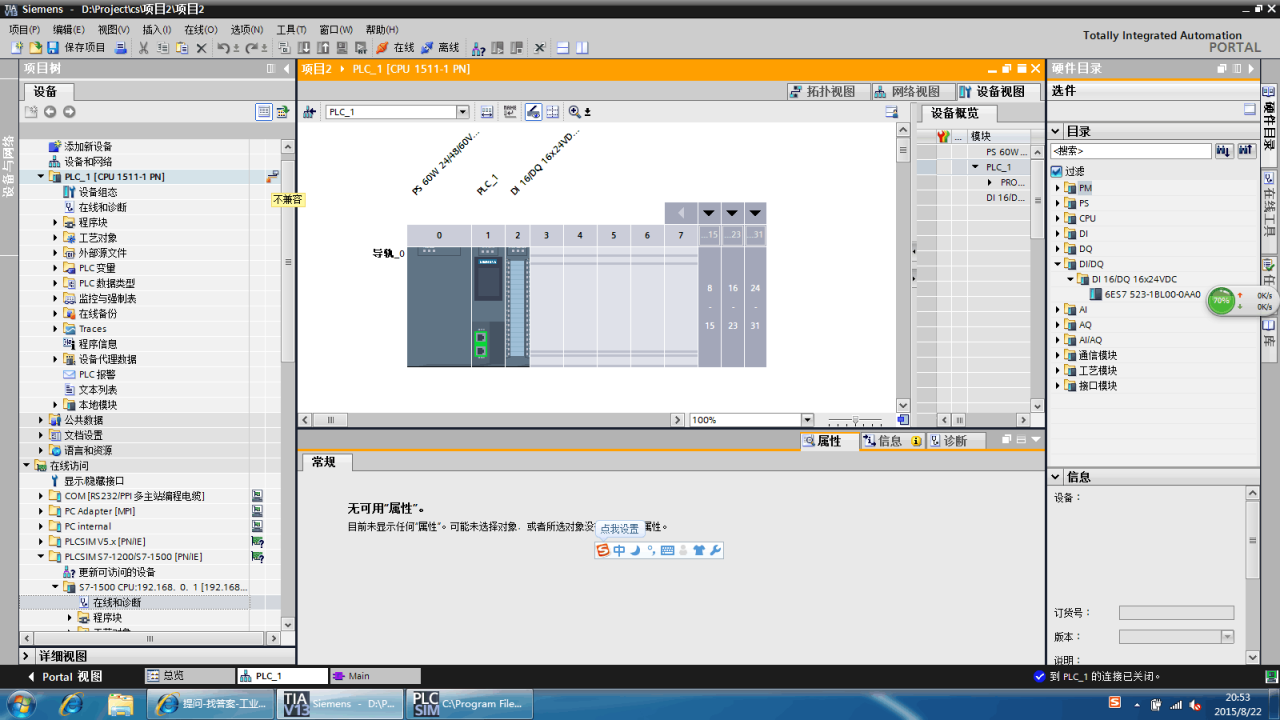The width and height of the screenshot is (1280, 720).
Task: Click the hardware catalog search field
Action: (1130, 151)
